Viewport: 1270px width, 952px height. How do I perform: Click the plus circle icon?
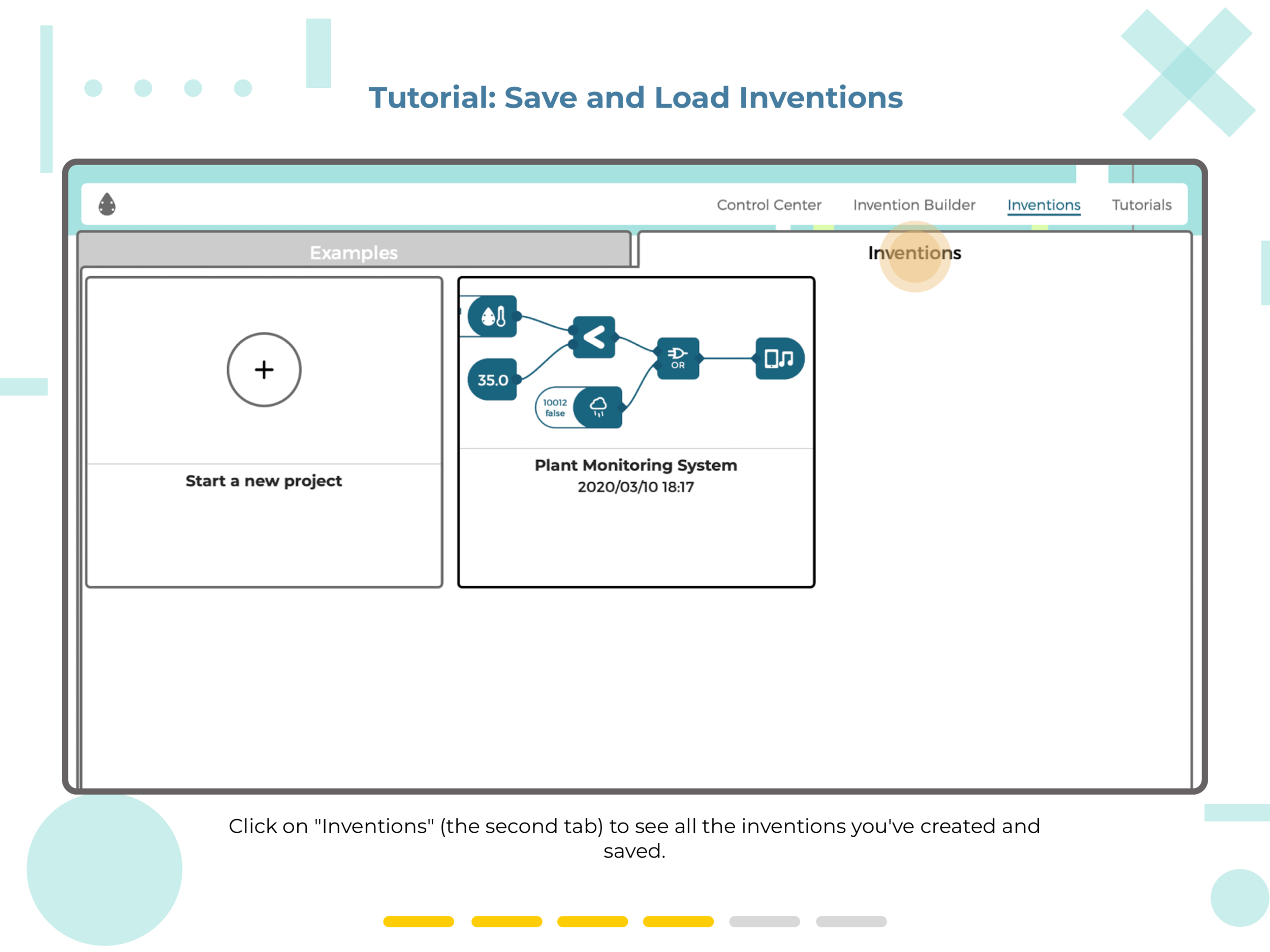(264, 370)
